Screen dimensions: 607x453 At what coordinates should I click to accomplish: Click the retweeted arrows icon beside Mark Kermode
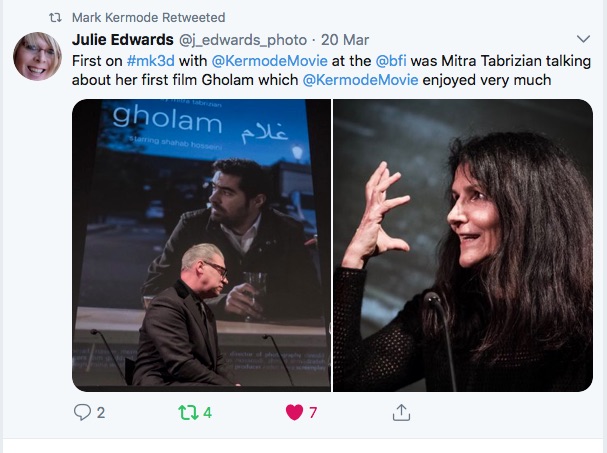[x=55, y=18]
